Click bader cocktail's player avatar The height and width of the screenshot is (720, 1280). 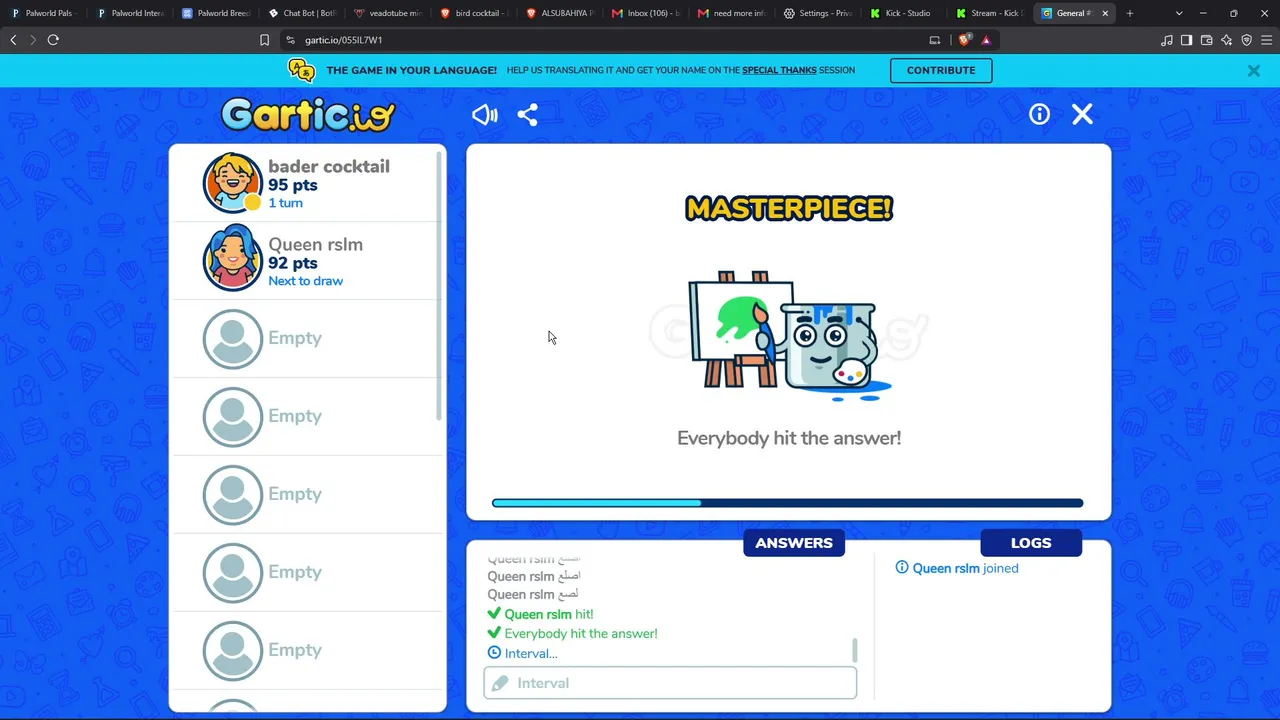233,183
